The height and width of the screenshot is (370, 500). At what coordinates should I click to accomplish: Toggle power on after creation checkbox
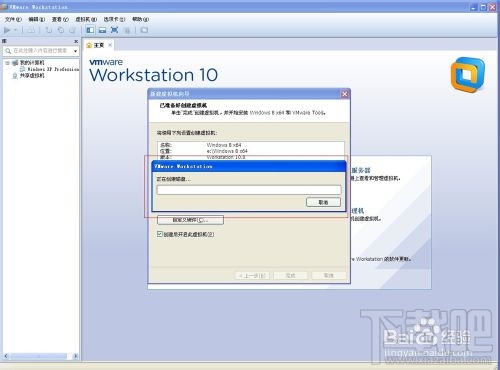click(160, 234)
